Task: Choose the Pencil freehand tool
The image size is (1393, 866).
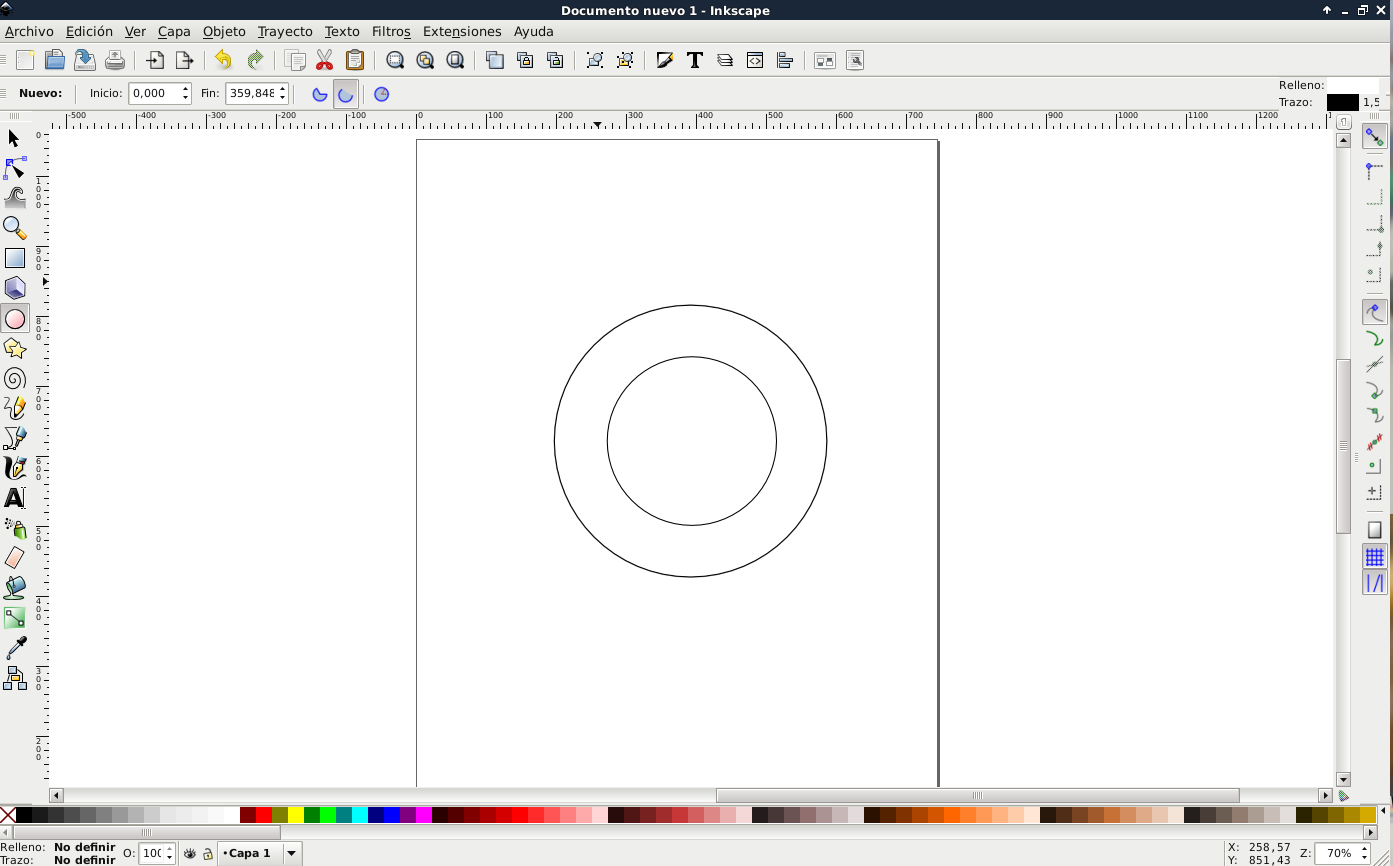Action: (14, 408)
